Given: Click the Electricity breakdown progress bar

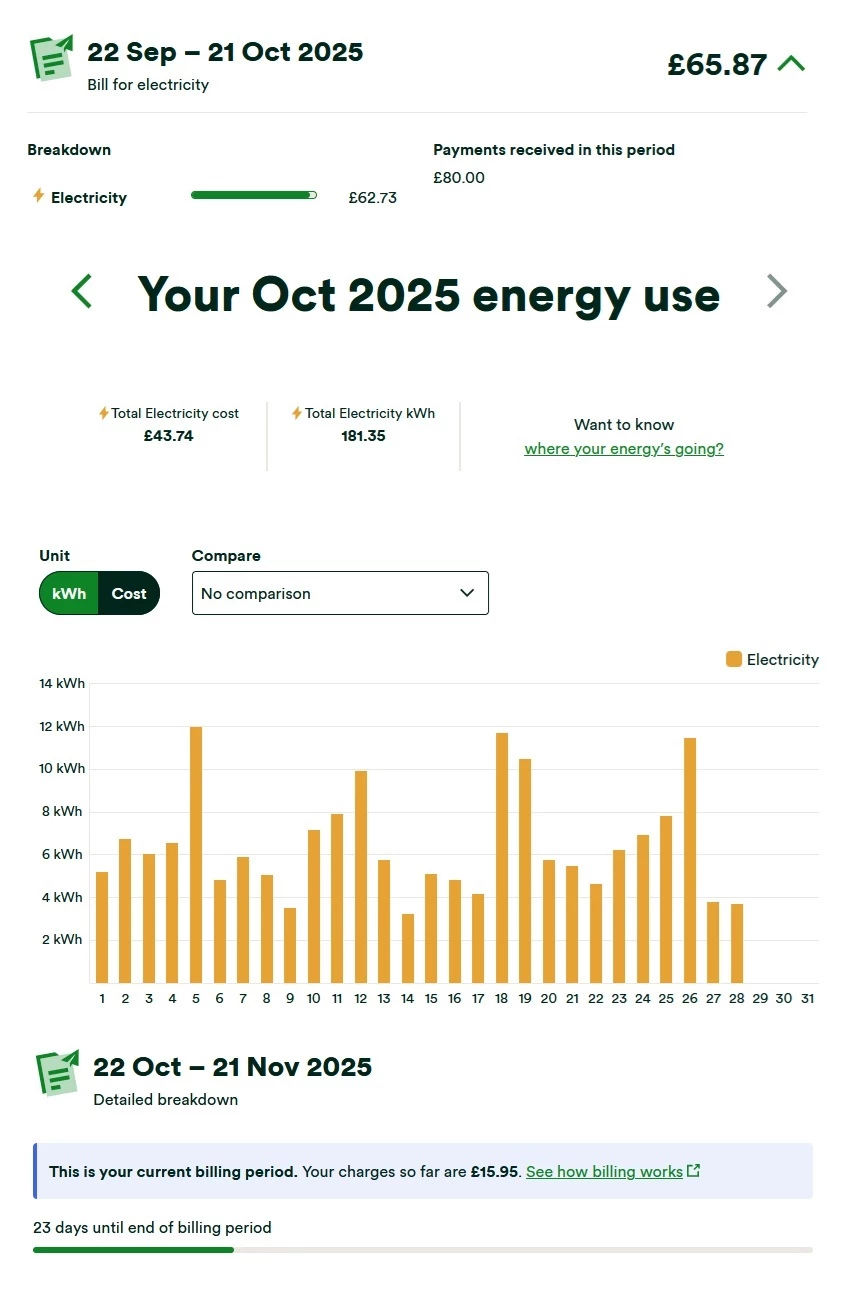Looking at the screenshot, I should click(254, 196).
